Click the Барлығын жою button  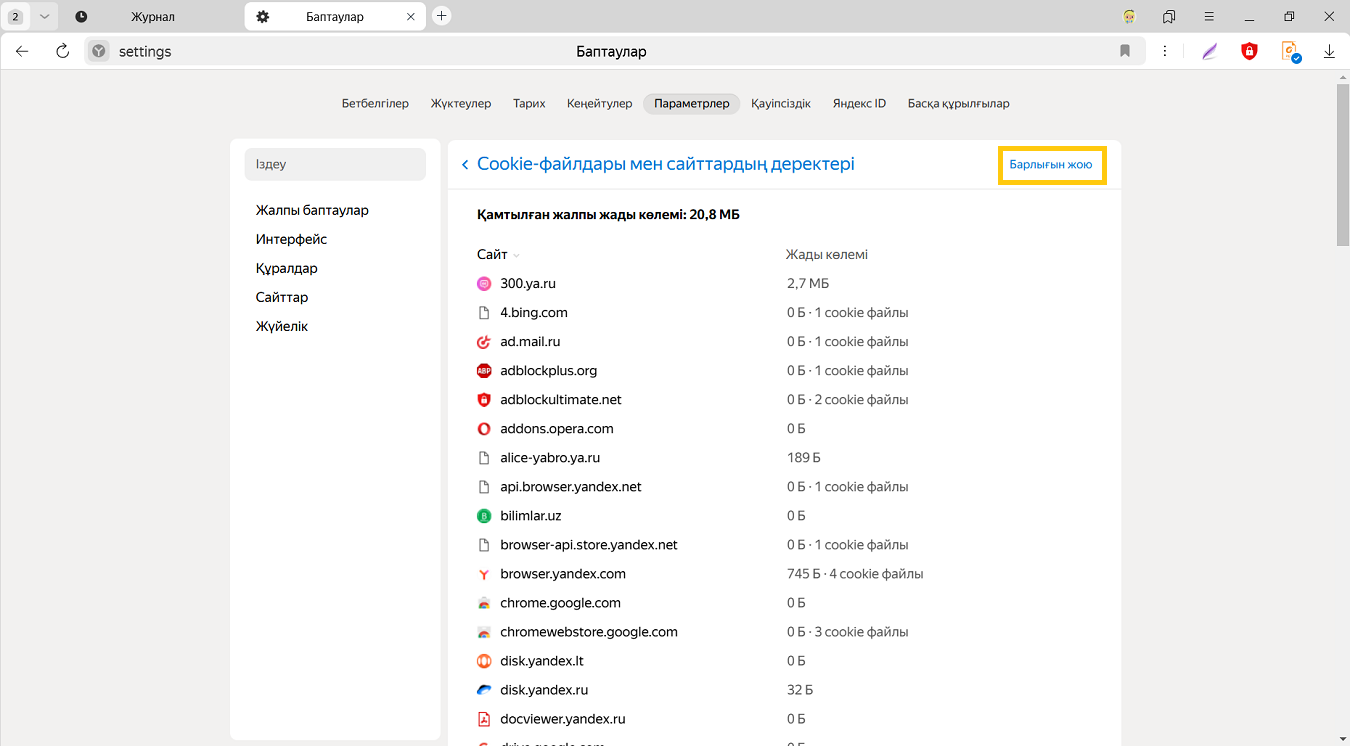[1050, 164]
